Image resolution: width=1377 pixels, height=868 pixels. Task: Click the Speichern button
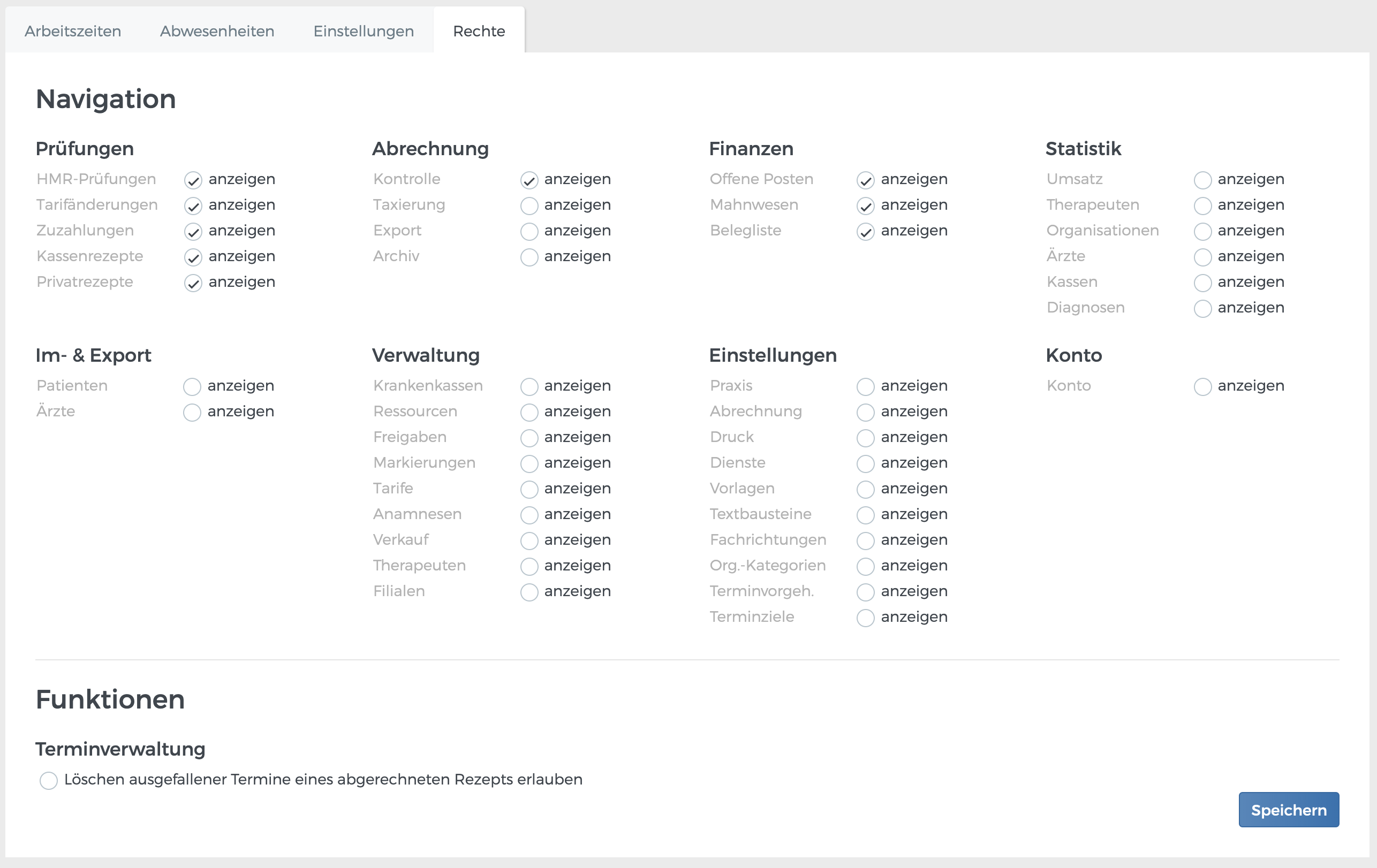point(1288,810)
